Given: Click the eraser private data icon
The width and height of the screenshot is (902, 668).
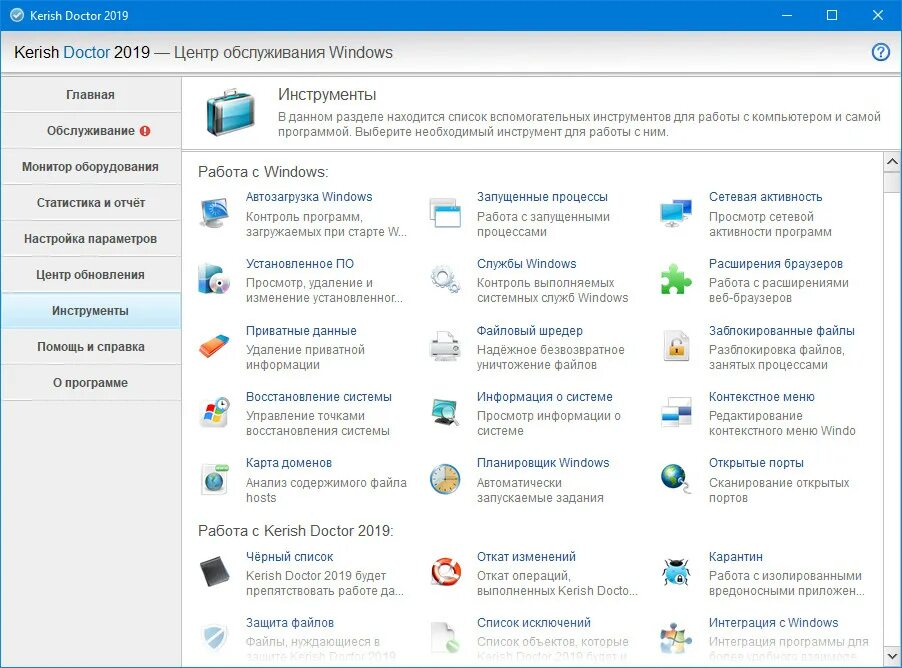Looking at the screenshot, I should [x=215, y=346].
